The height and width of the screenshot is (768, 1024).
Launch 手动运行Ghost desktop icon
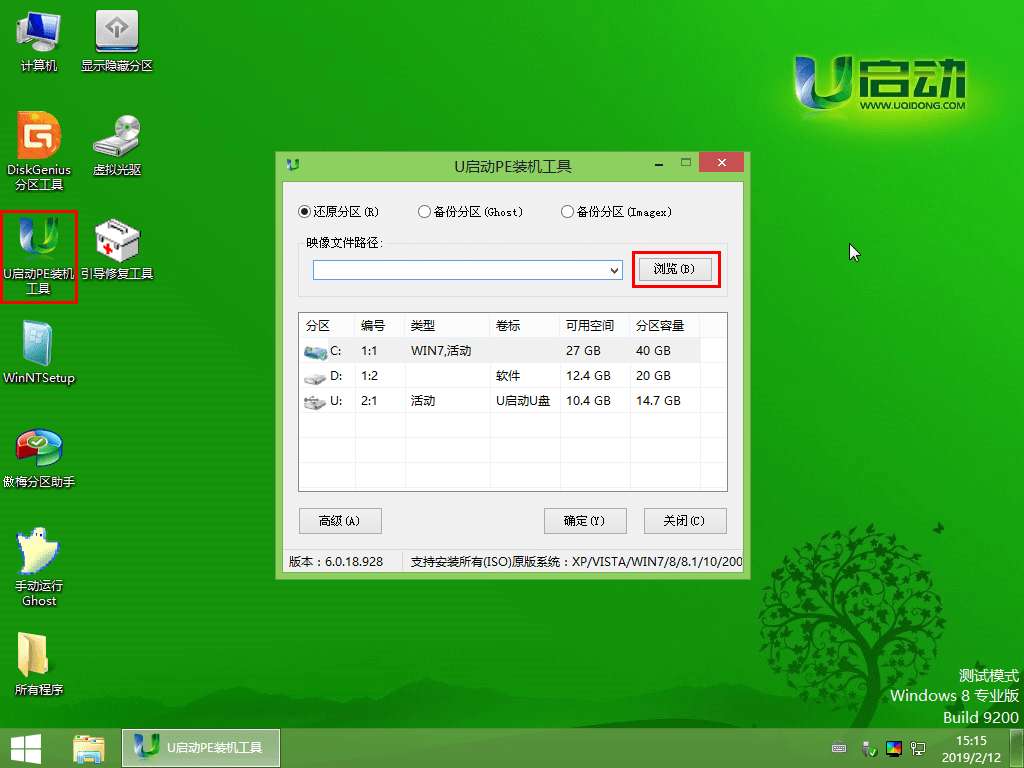click(x=39, y=567)
